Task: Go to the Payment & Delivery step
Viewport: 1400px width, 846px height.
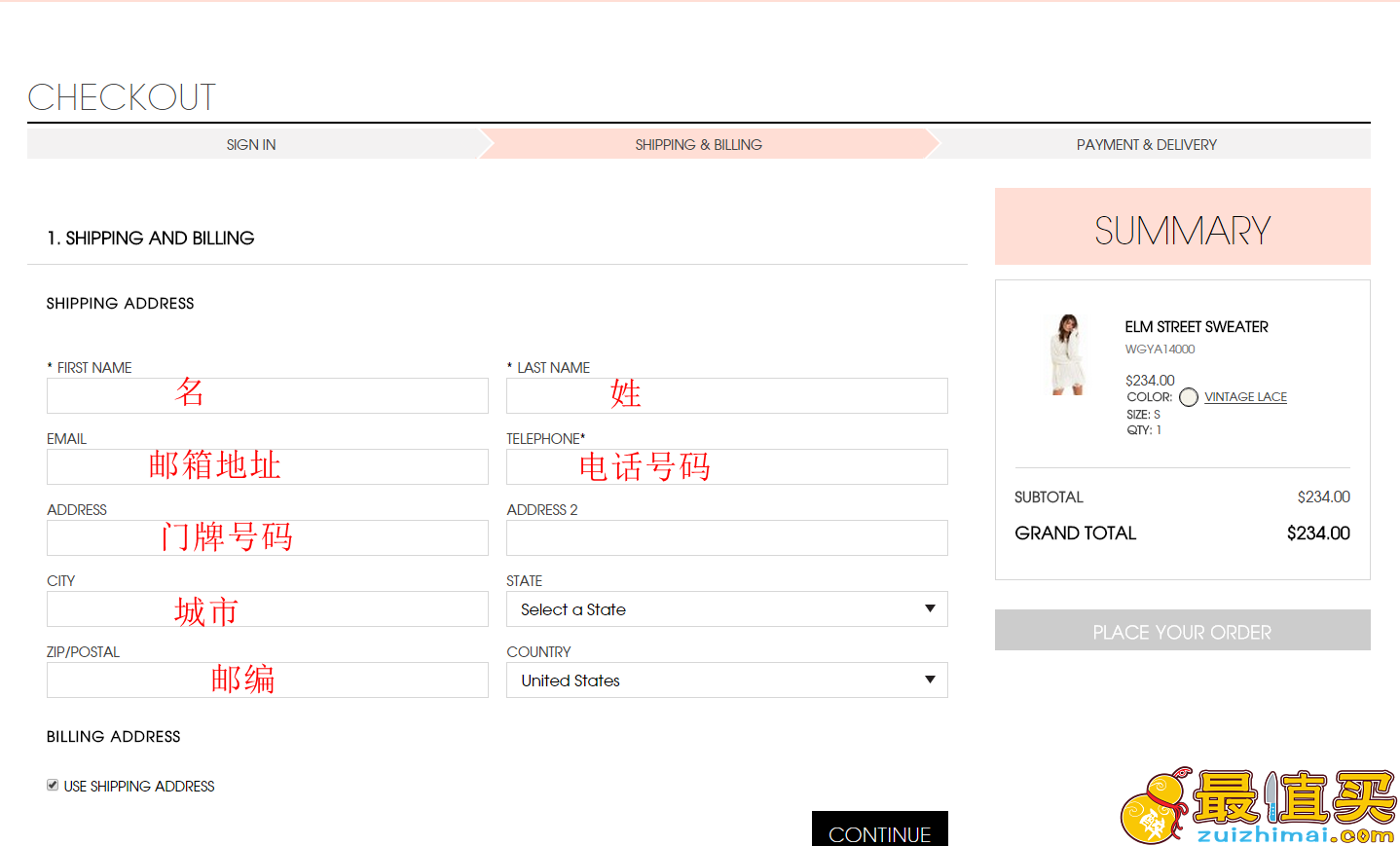Action: (x=1147, y=144)
